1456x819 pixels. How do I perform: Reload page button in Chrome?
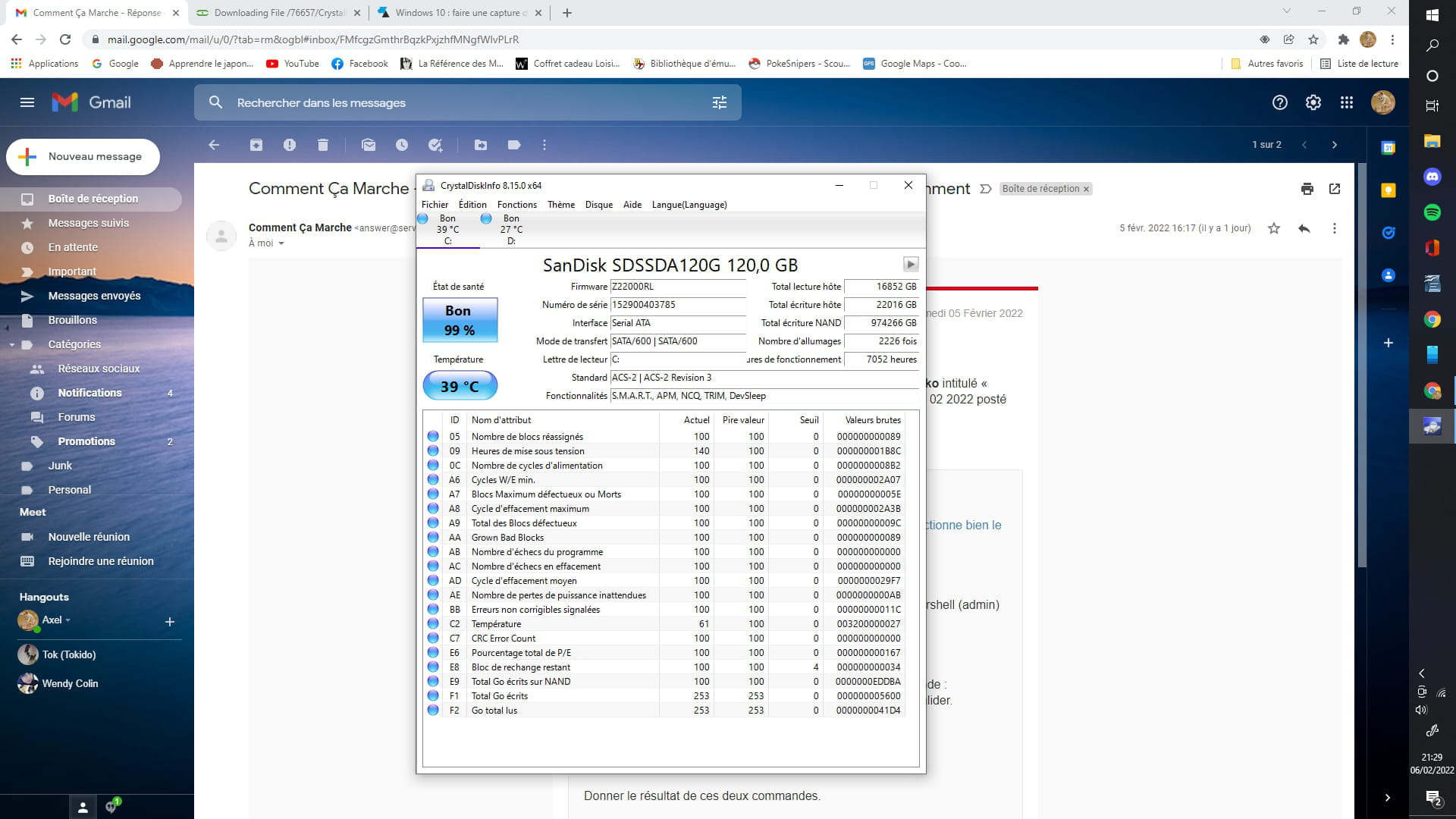pos(65,39)
